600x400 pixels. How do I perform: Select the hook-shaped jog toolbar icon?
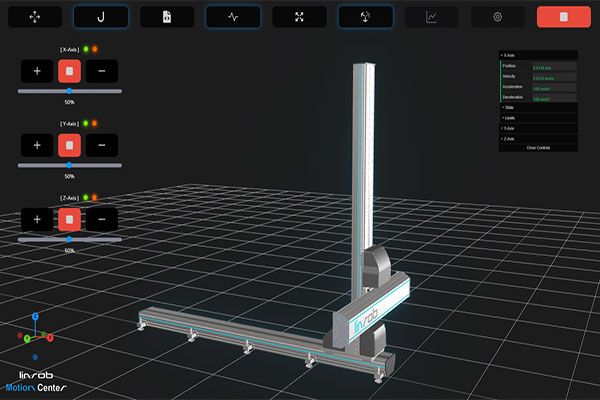pos(101,17)
